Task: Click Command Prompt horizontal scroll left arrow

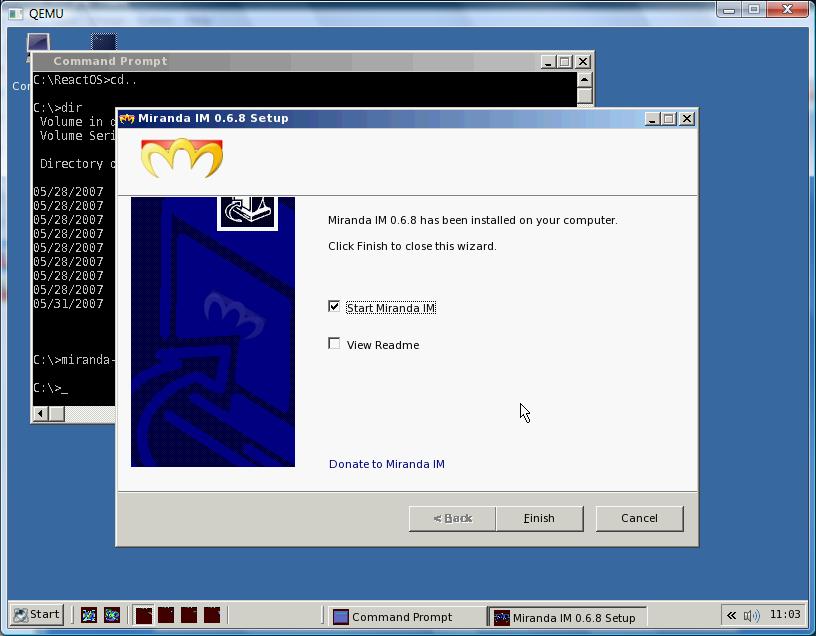Action: point(41,414)
